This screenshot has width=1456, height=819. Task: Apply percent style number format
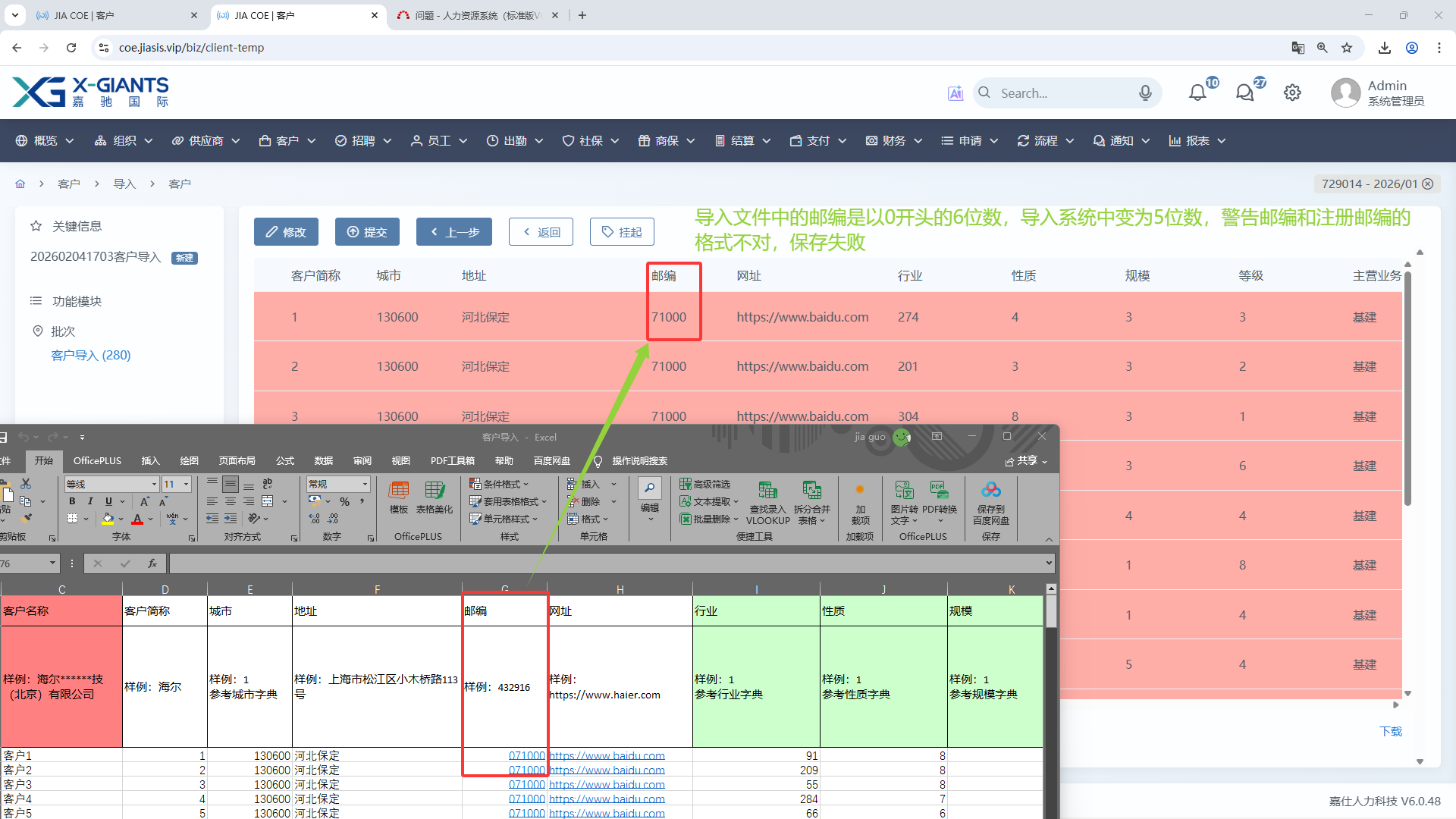(344, 501)
